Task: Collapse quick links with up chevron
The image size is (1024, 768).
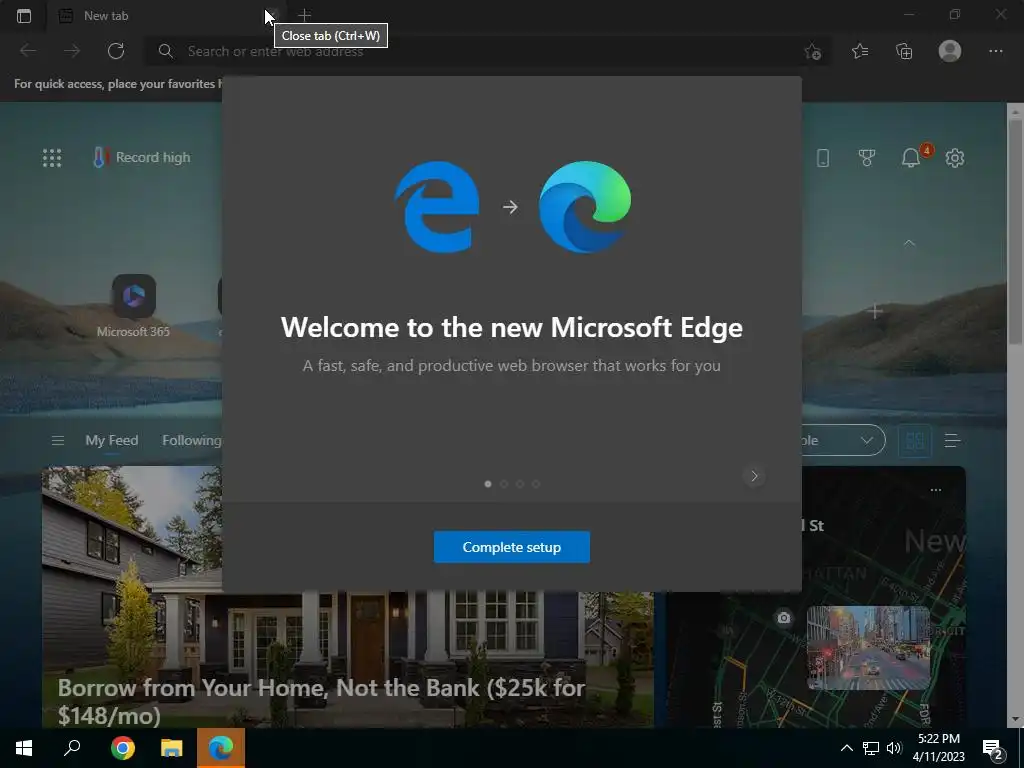Action: 909,242
